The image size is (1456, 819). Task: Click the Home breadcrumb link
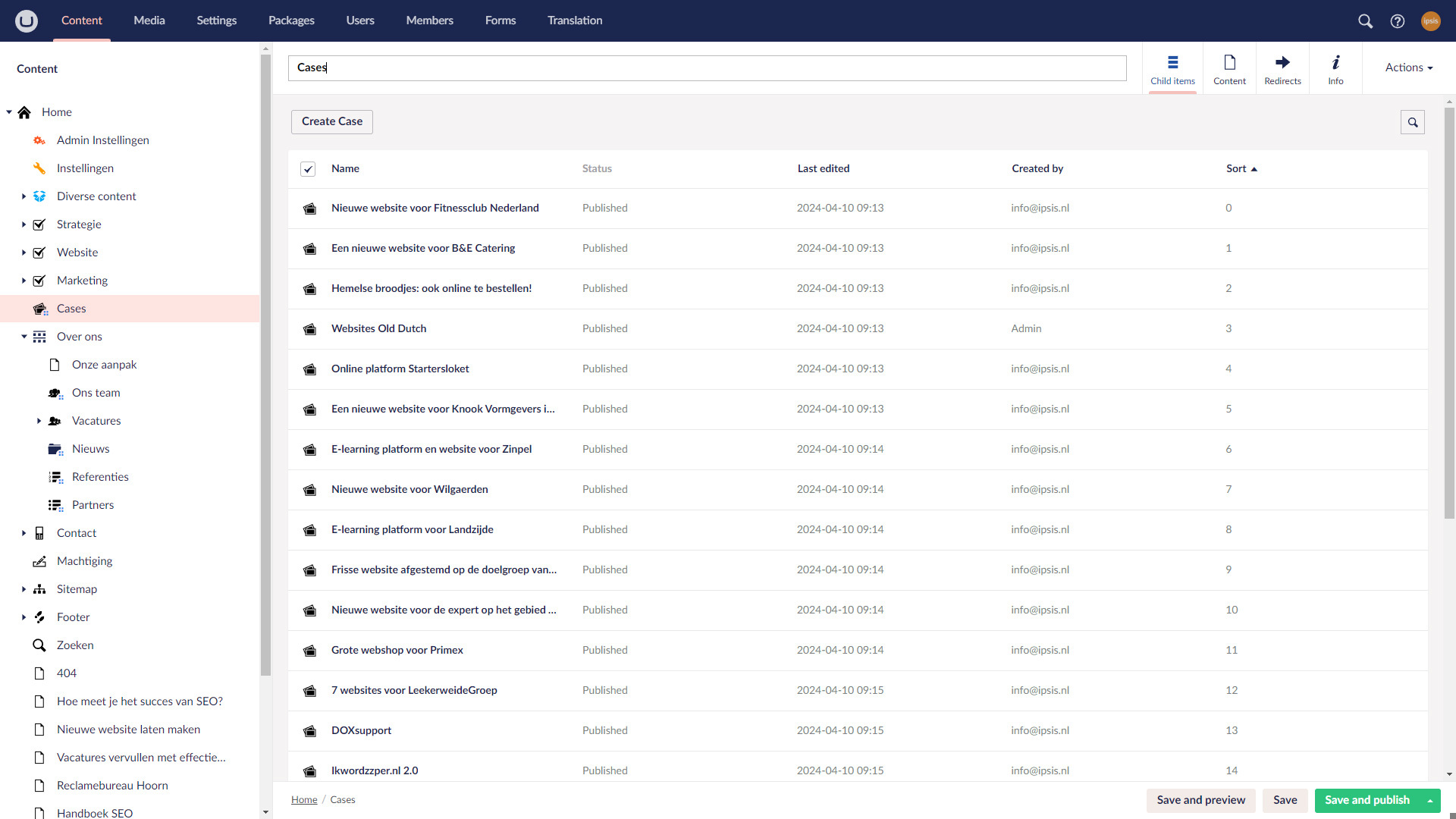click(304, 800)
